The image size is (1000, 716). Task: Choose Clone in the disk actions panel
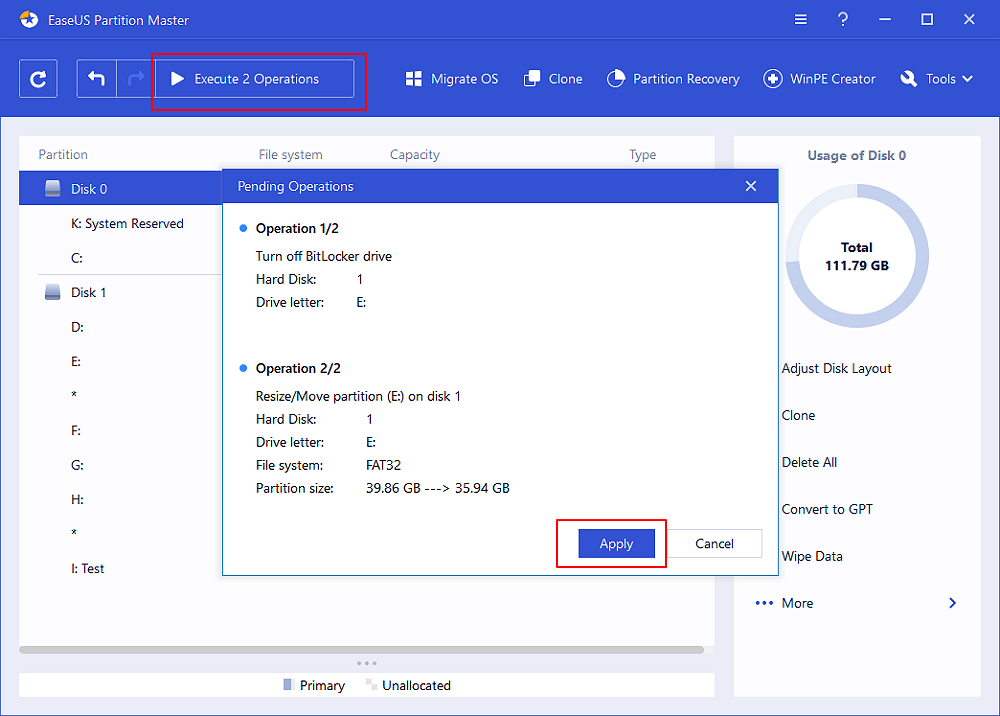[798, 416]
